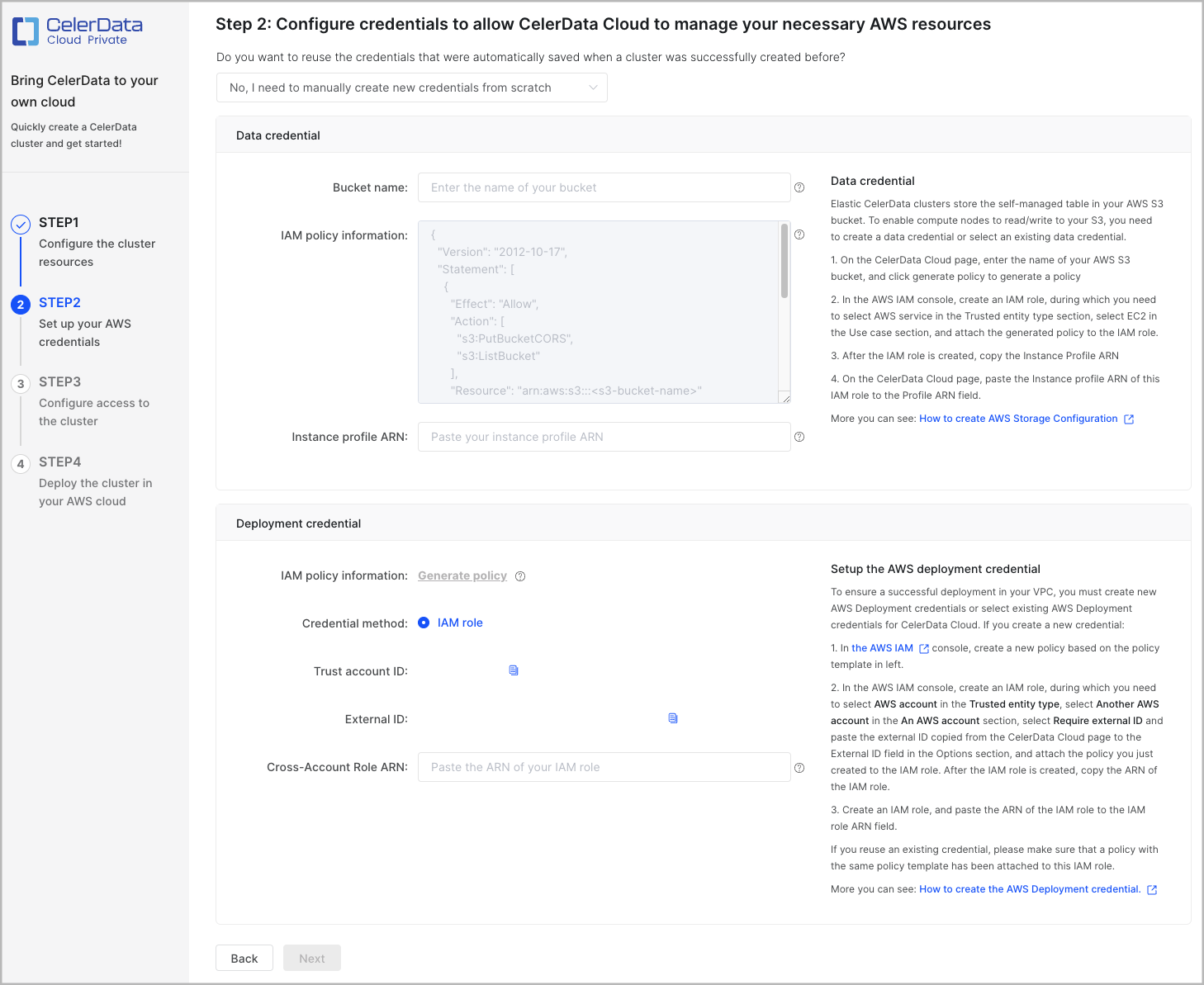
Task: Click the CelerData Cloud Private logo
Action: 76,31
